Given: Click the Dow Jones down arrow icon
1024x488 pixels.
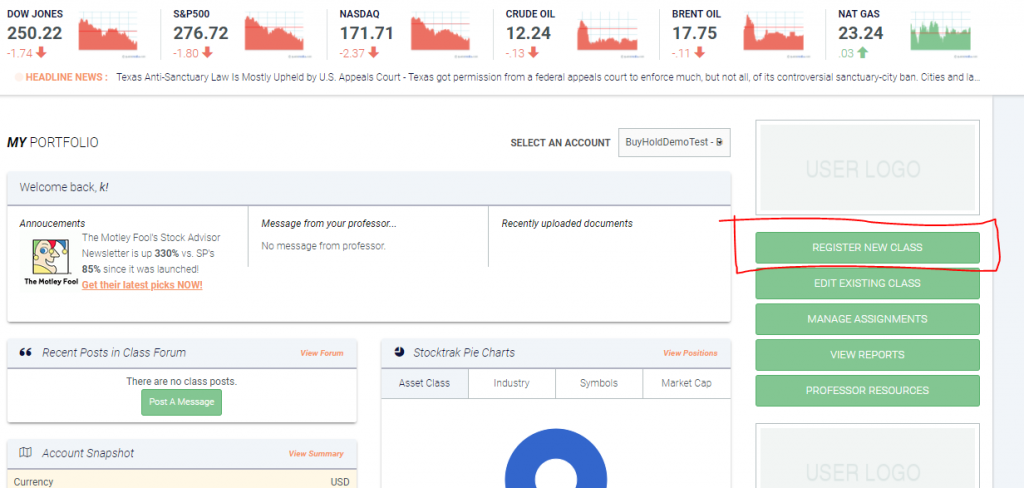Looking at the screenshot, I should 41,52.
